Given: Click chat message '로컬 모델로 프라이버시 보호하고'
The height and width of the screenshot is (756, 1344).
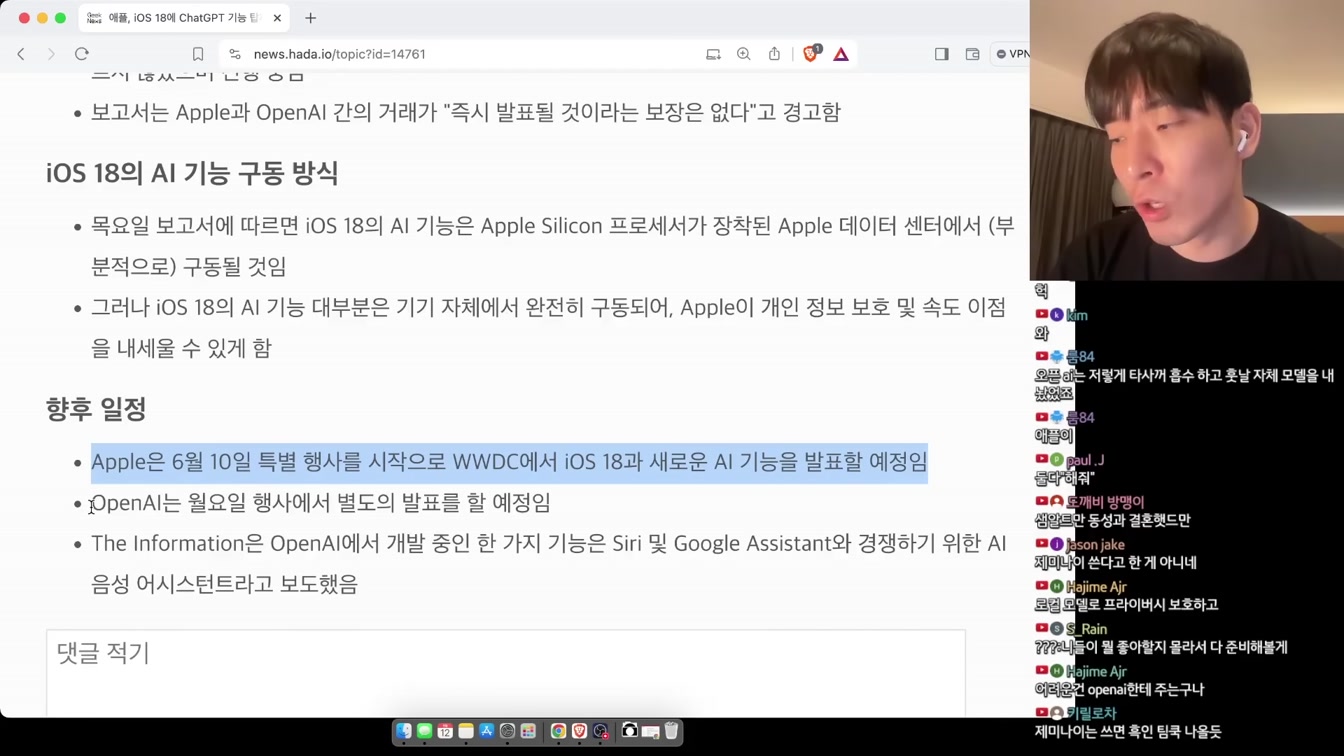Looking at the screenshot, I should (1126, 605).
